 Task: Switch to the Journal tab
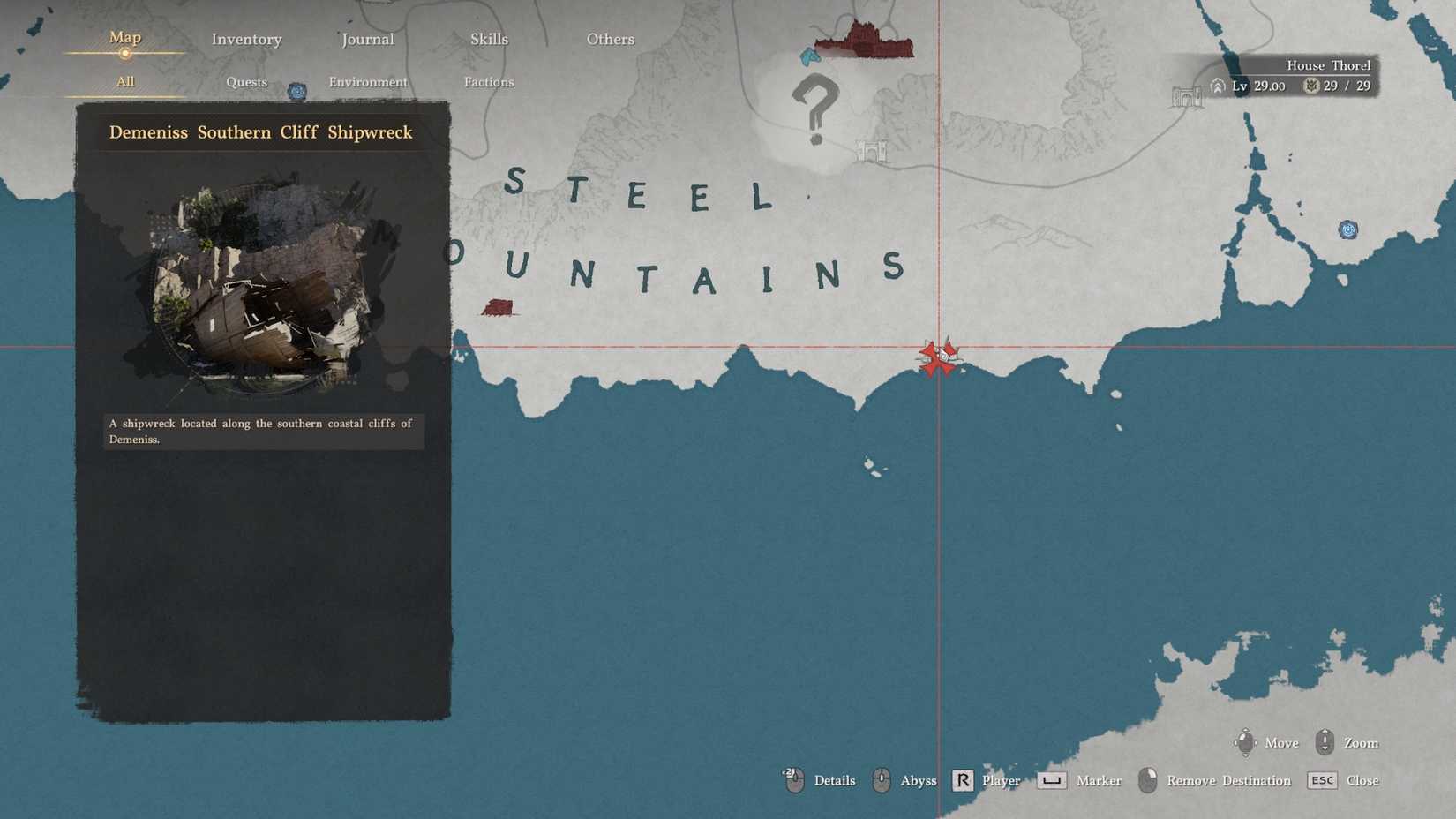click(367, 39)
